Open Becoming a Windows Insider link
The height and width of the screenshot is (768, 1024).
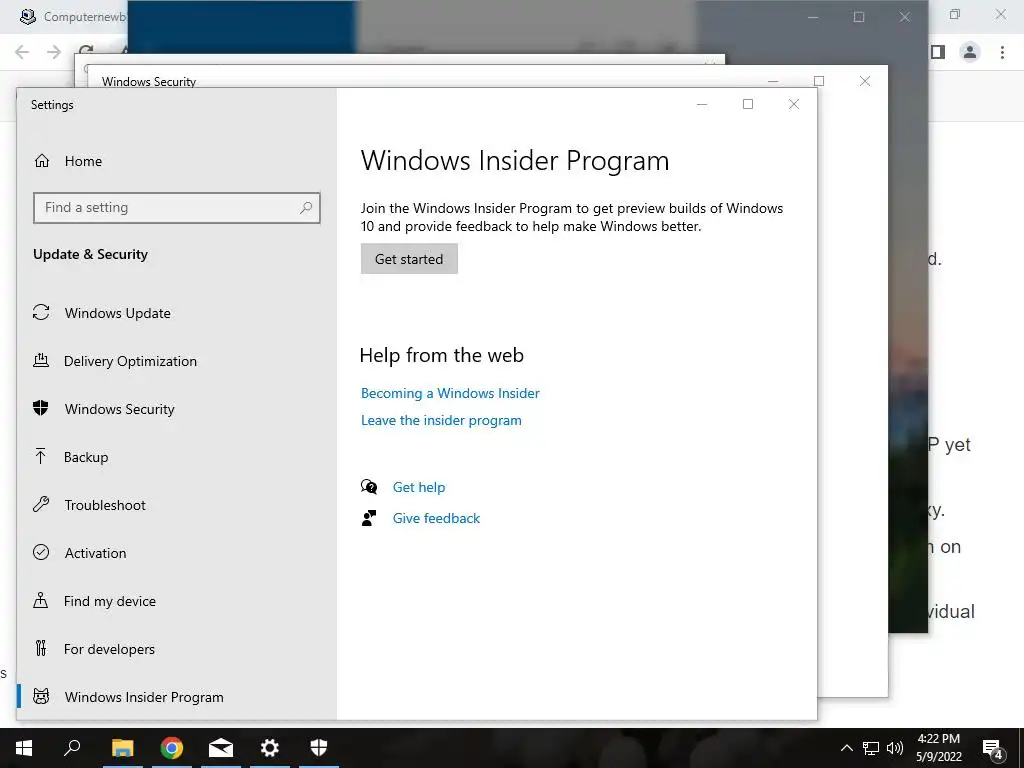point(450,393)
